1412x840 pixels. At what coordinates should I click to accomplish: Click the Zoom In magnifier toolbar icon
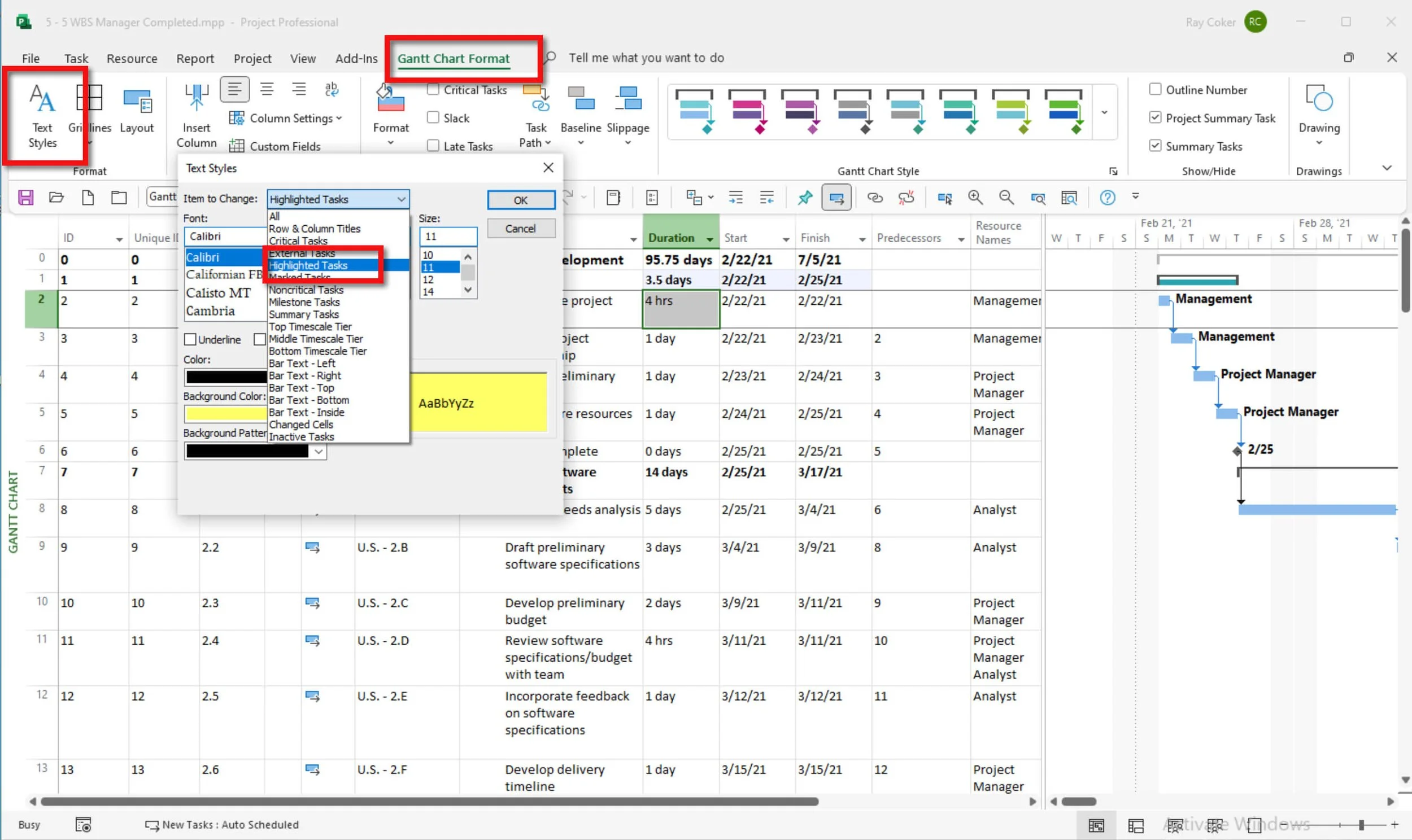coord(975,198)
